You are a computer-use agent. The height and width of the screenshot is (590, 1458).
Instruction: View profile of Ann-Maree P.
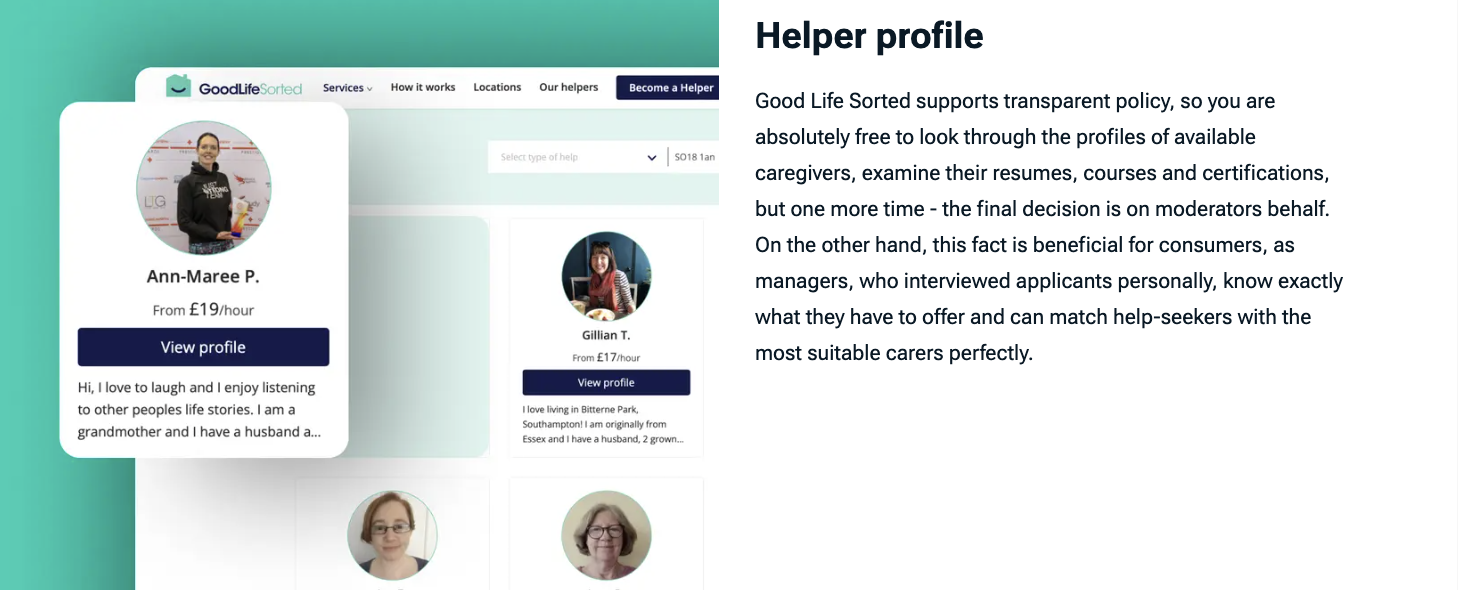click(203, 347)
